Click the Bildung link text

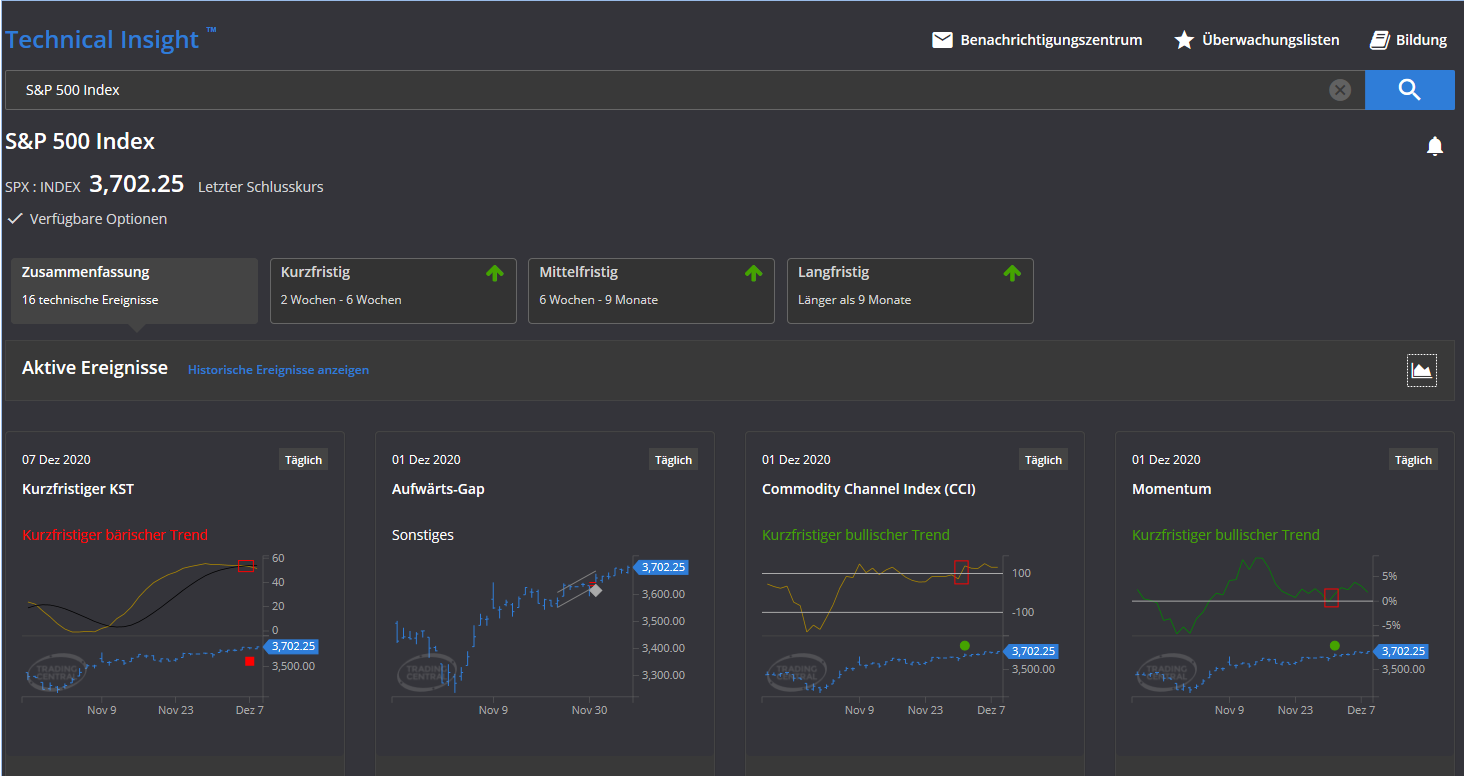(x=1422, y=40)
